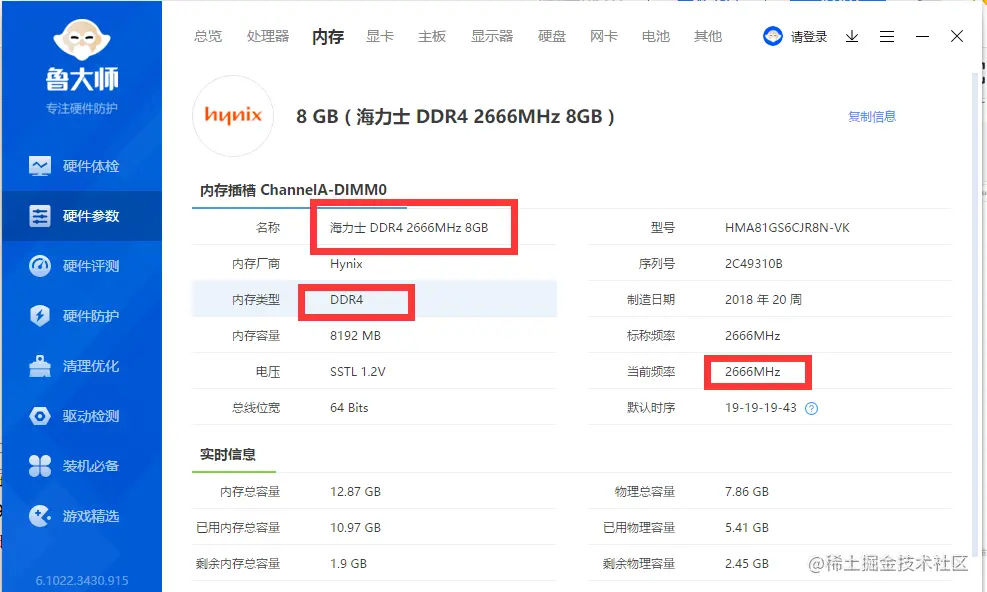Open 装机必备 software section
Screen dimensions: 987x592
pos(82,466)
